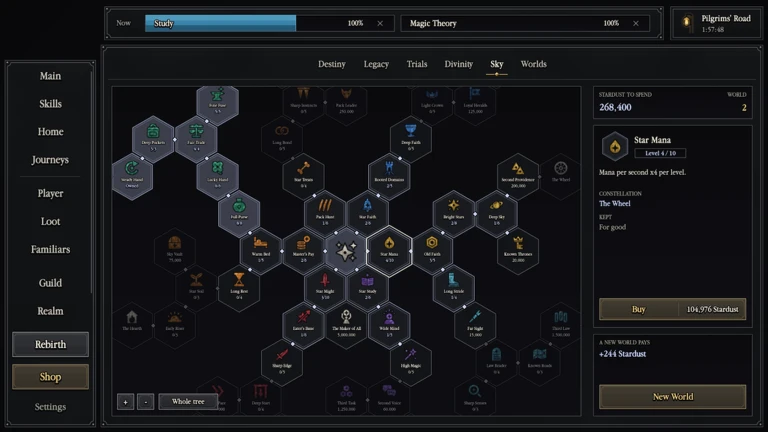Open The Wheel constellation node
The width and height of the screenshot is (768, 432).
tap(561, 177)
